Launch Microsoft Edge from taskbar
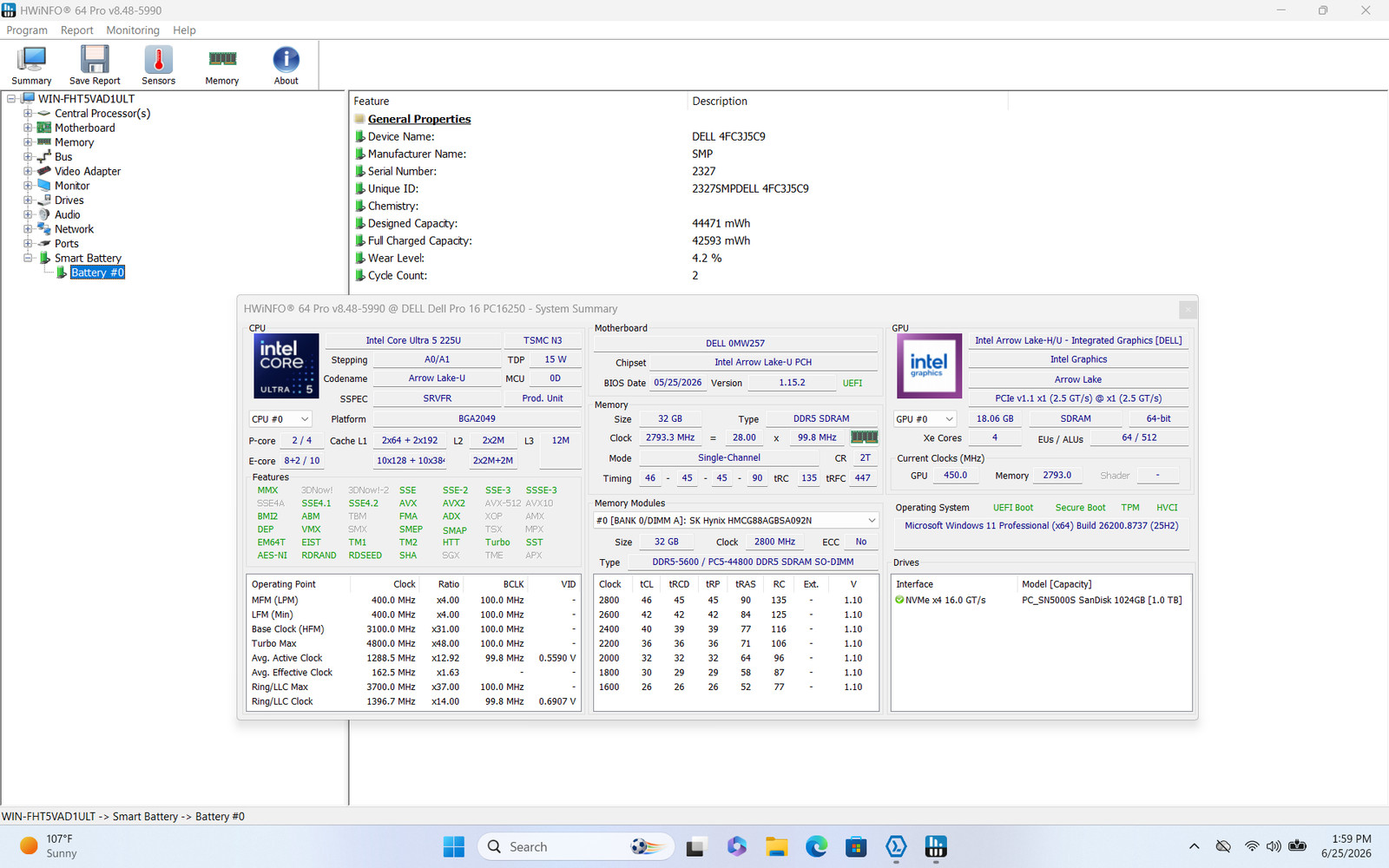This screenshot has height=868, width=1389. (x=816, y=846)
